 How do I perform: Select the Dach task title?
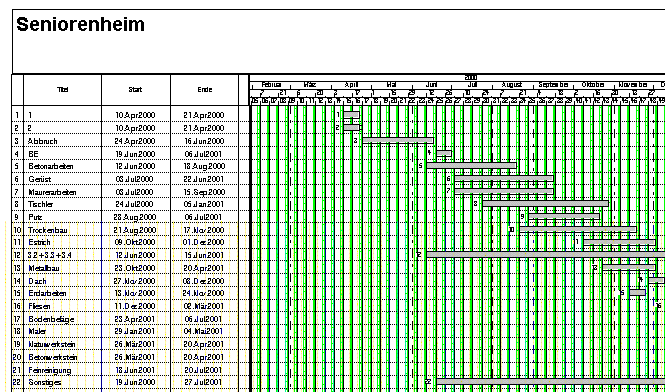pos(37,281)
